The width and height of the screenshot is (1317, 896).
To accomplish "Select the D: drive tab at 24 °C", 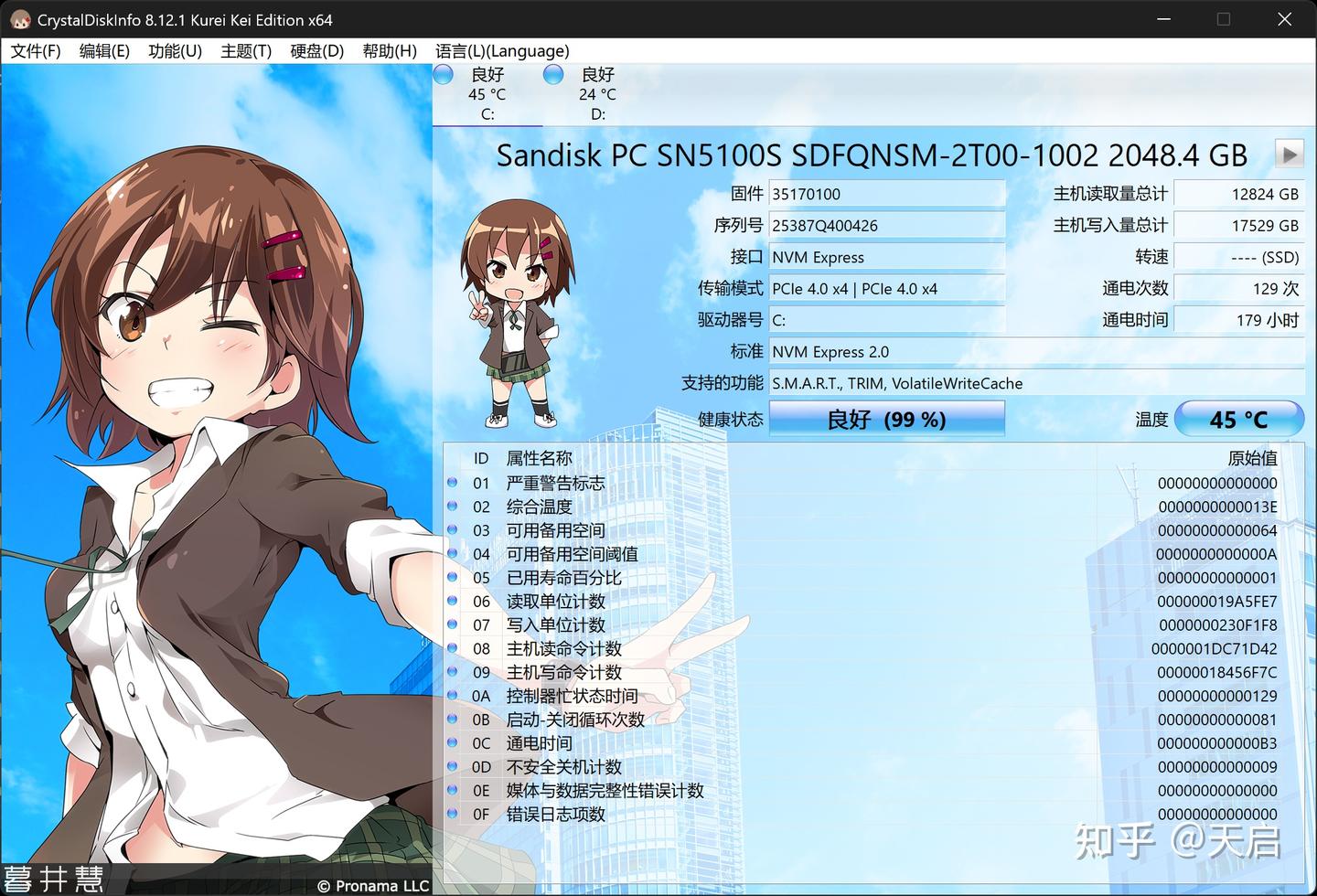I will [x=597, y=94].
